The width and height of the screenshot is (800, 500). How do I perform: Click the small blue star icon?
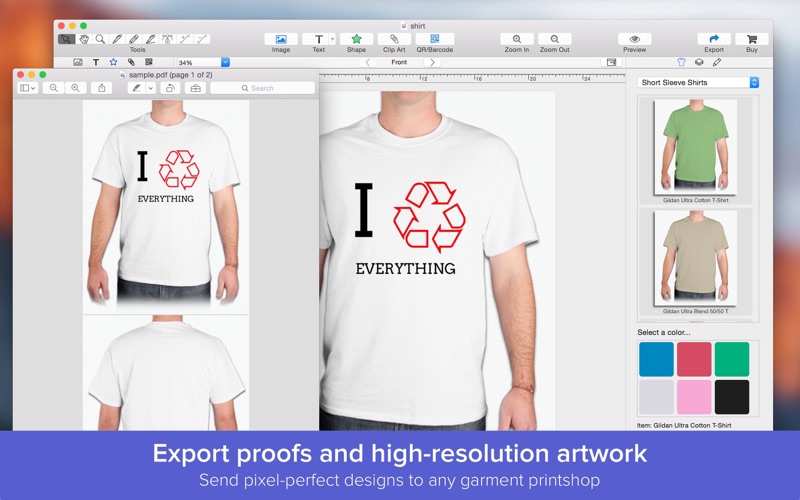coord(113,62)
